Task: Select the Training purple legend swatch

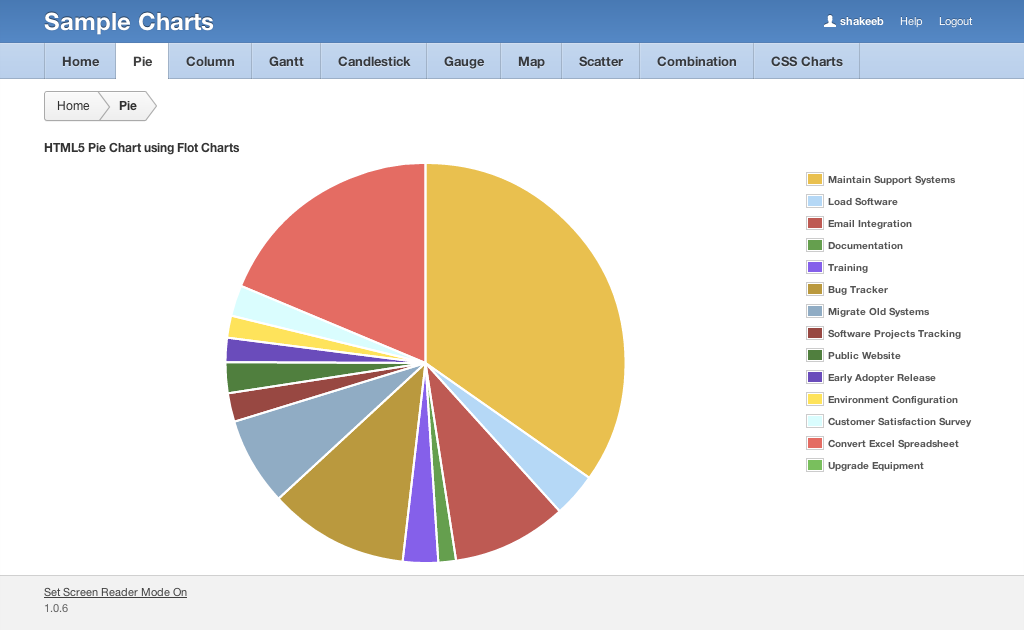Action: coord(814,268)
